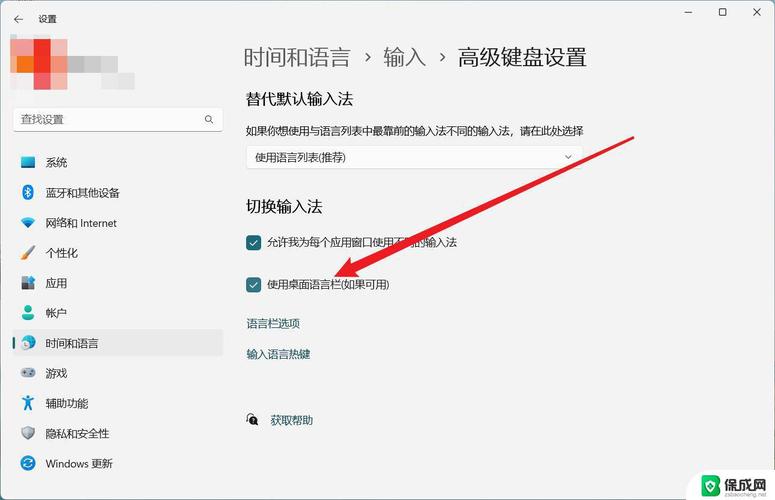Open Windows 更新 page
Viewport: 775px width, 500px height.
pos(118,463)
